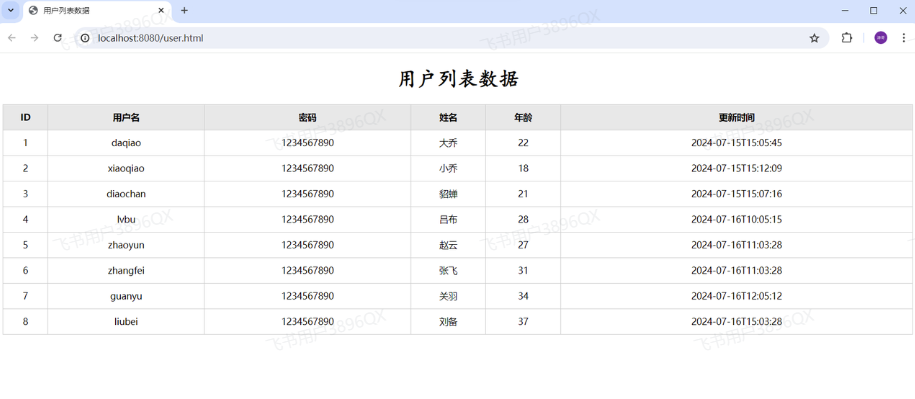Click timestamp 2024-07-16T10:05:15

tap(736, 220)
